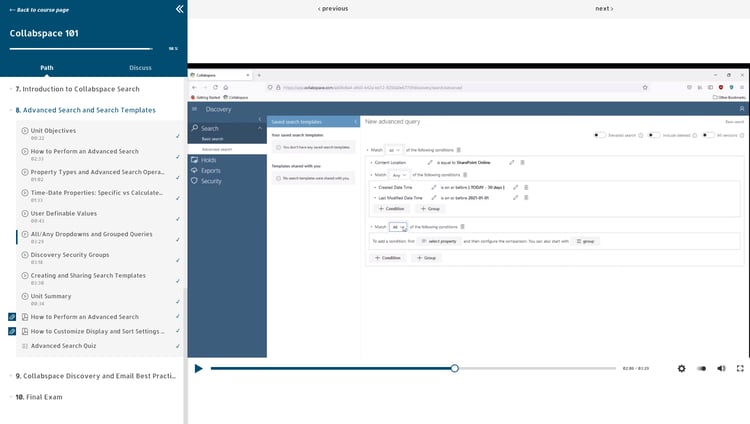
Task: Open the Match Any dropdown
Action: click(400, 174)
